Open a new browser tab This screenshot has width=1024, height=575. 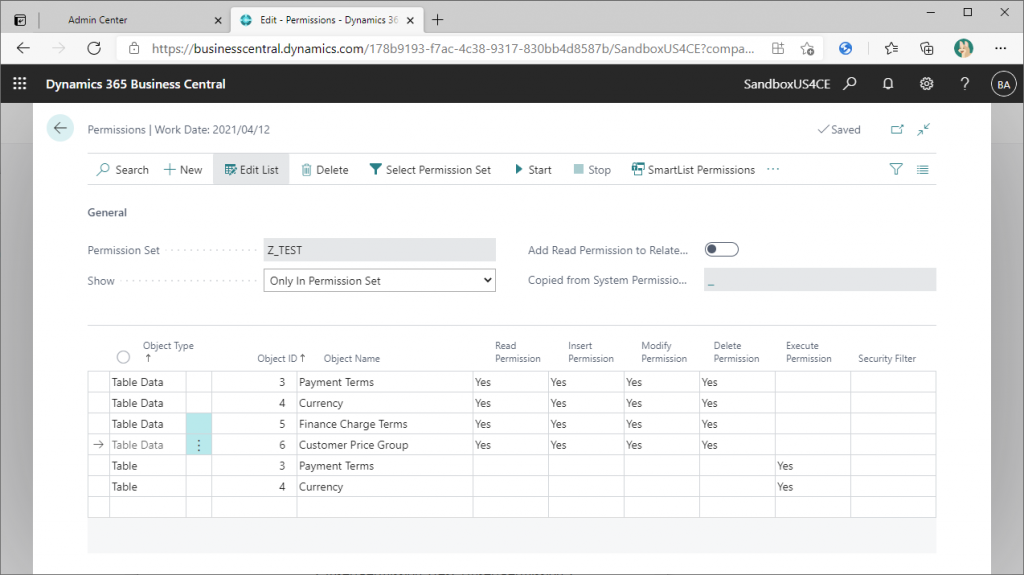(x=438, y=20)
